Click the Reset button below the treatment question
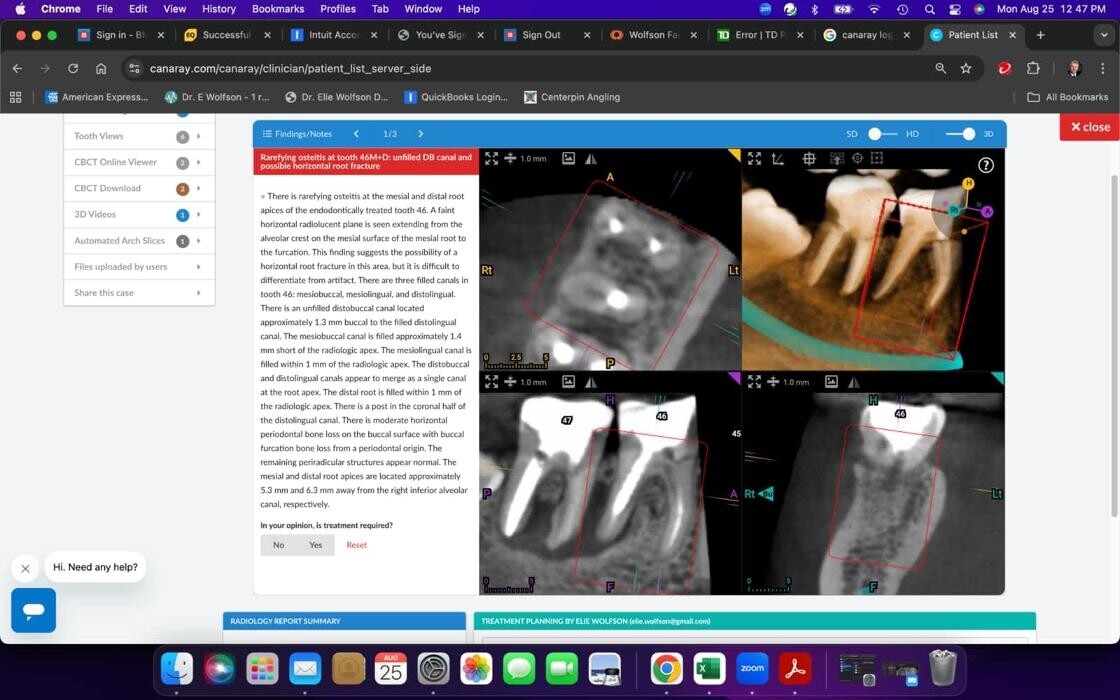The height and width of the screenshot is (700, 1120). coord(356,545)
